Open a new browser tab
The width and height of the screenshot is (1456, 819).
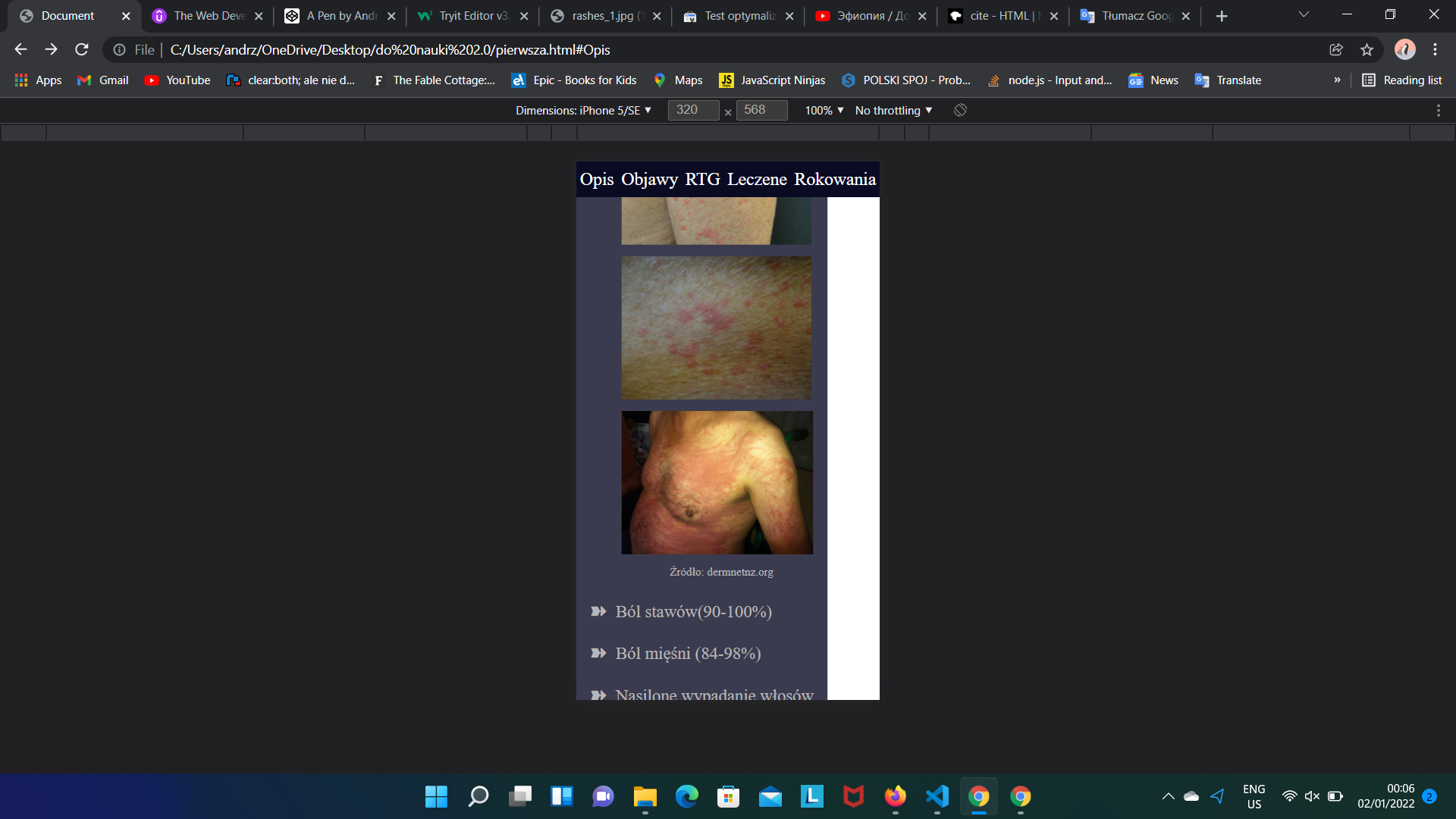tap(1222, 16)
